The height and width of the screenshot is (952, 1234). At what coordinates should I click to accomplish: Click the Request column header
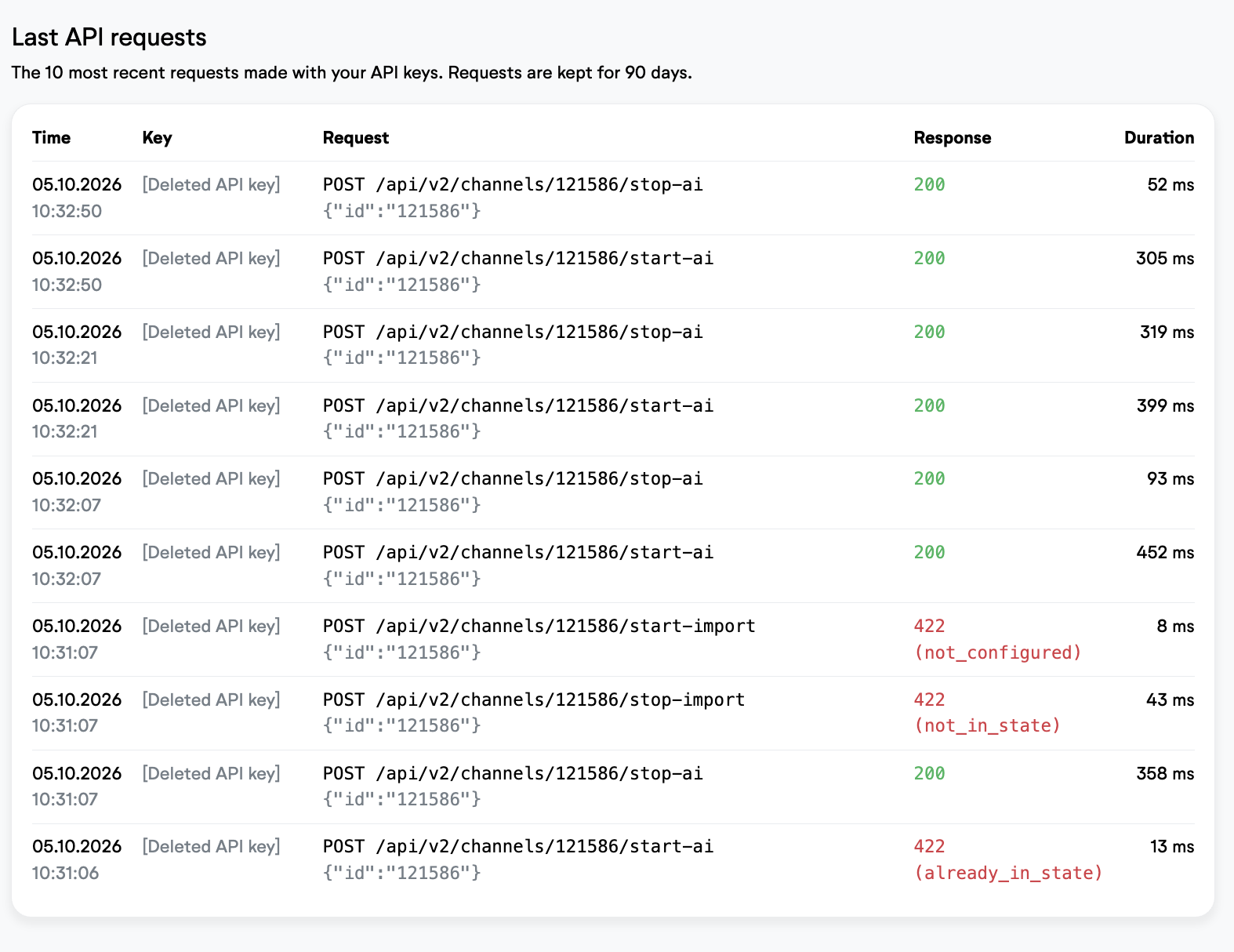[x=356, y=138]
